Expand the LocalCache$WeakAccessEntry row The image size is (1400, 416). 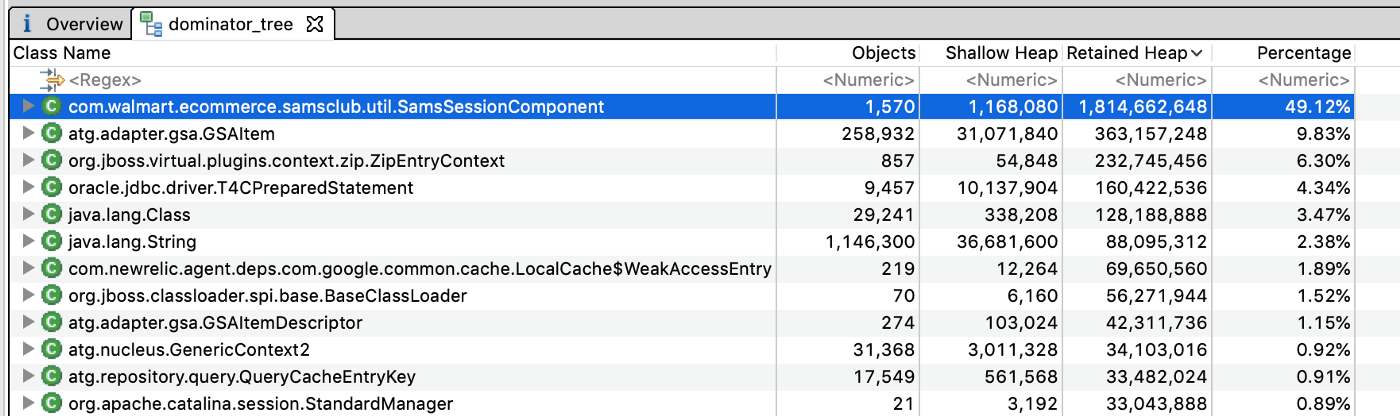pos(28,268)
